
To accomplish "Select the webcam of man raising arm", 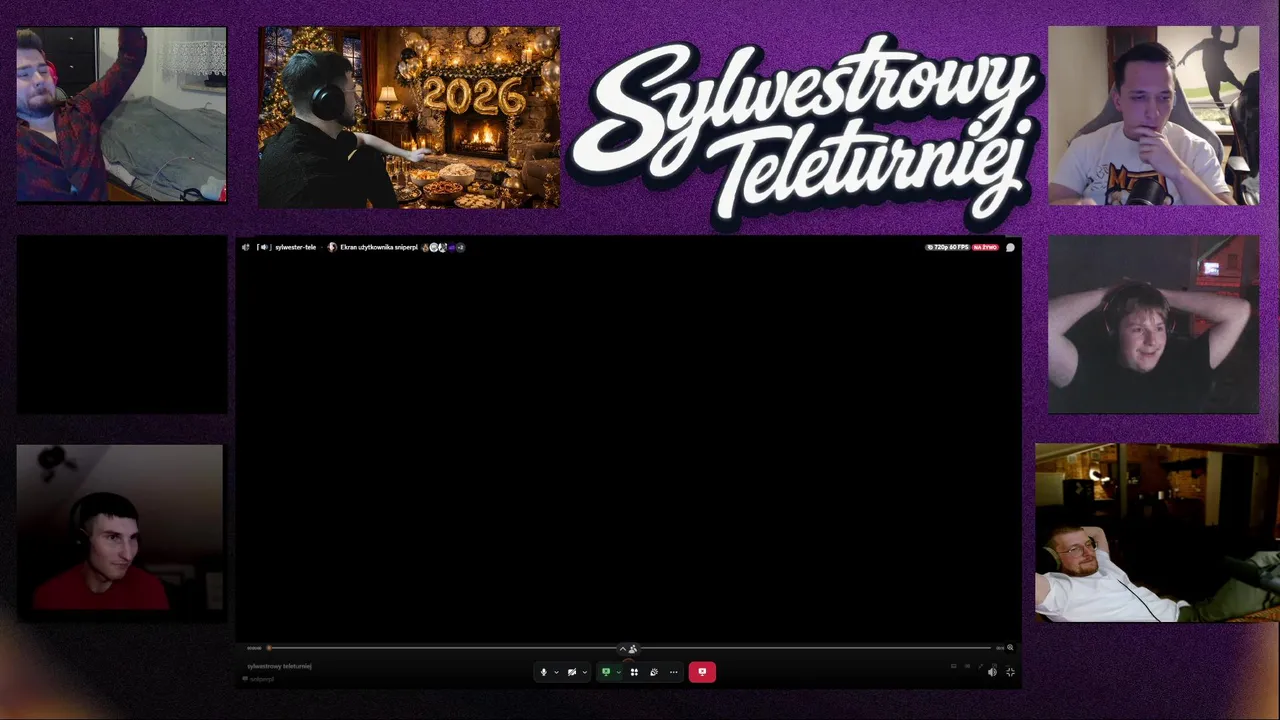I will tap(121, 114).
